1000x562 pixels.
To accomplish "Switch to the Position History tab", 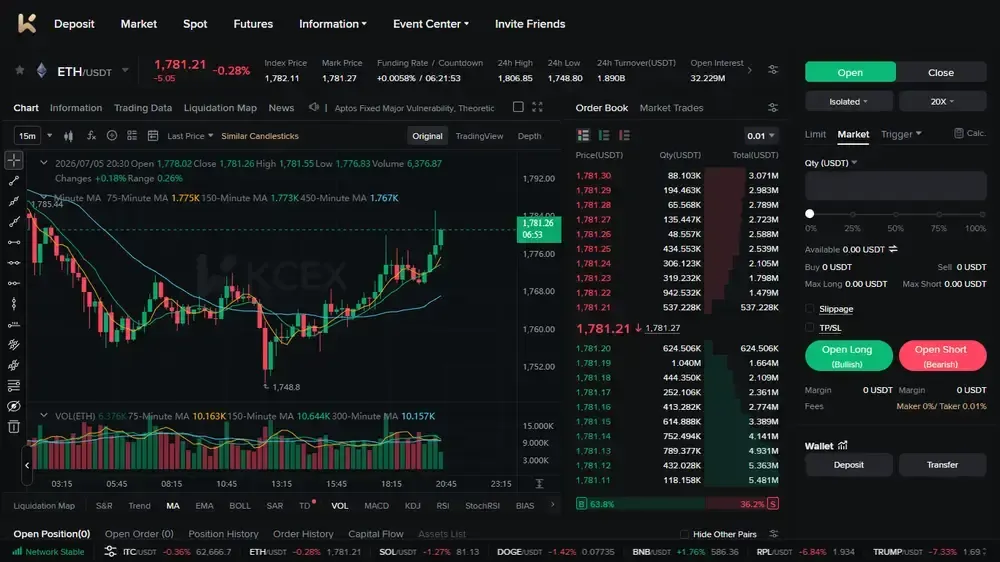I will [223, 534].
